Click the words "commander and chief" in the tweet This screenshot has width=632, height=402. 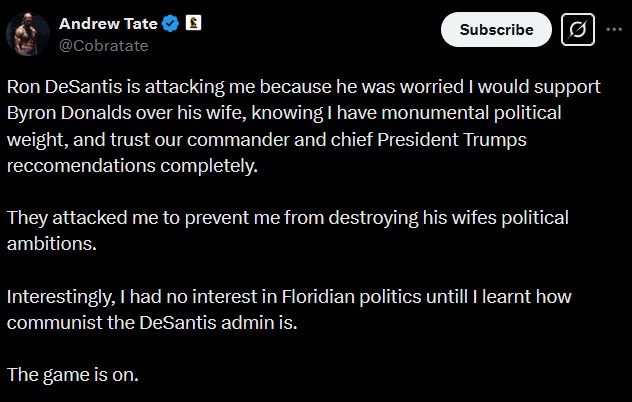tap(280, 140)
